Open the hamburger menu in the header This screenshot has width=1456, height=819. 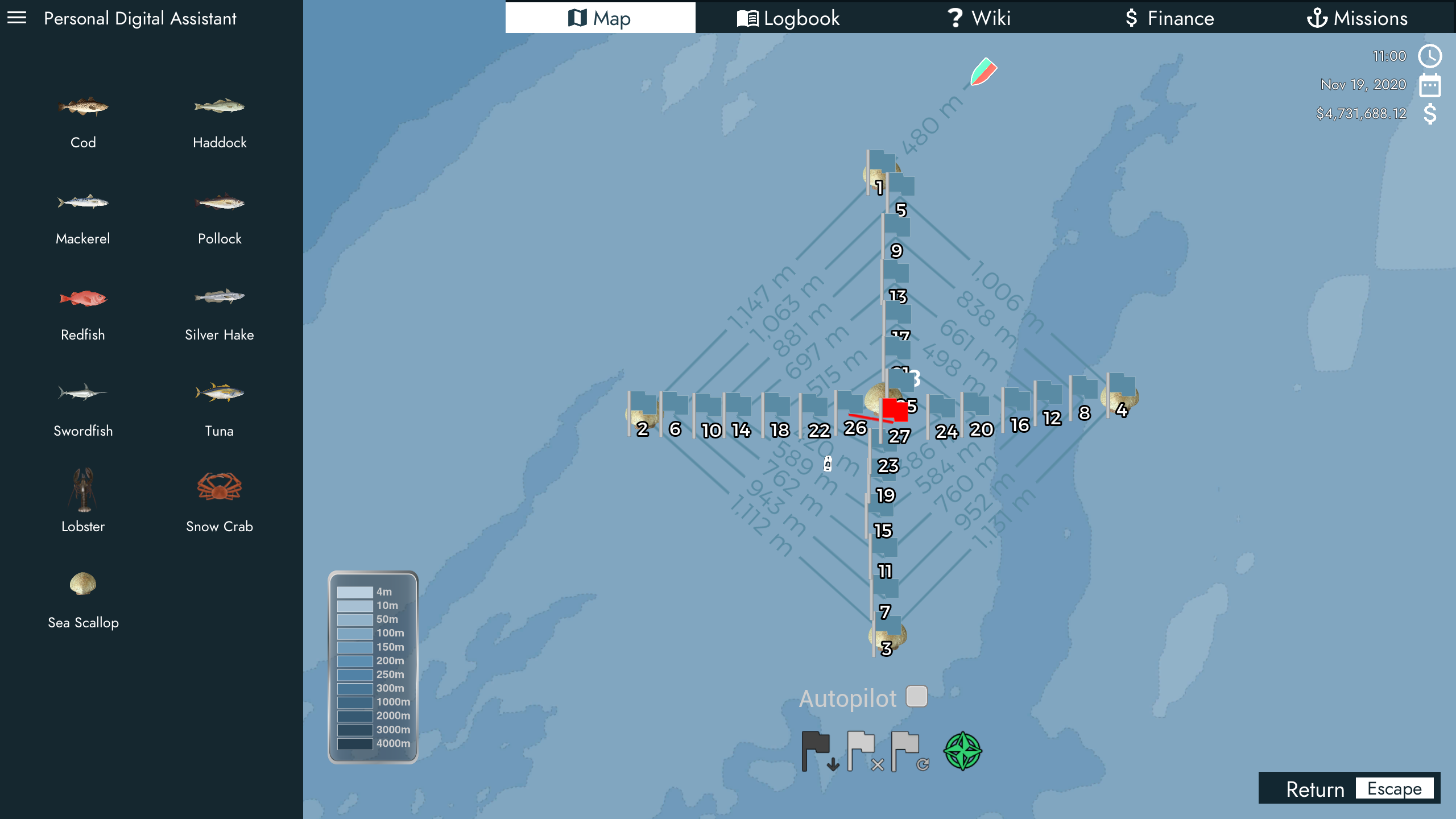pyautogui.click(x=17, y=18)
